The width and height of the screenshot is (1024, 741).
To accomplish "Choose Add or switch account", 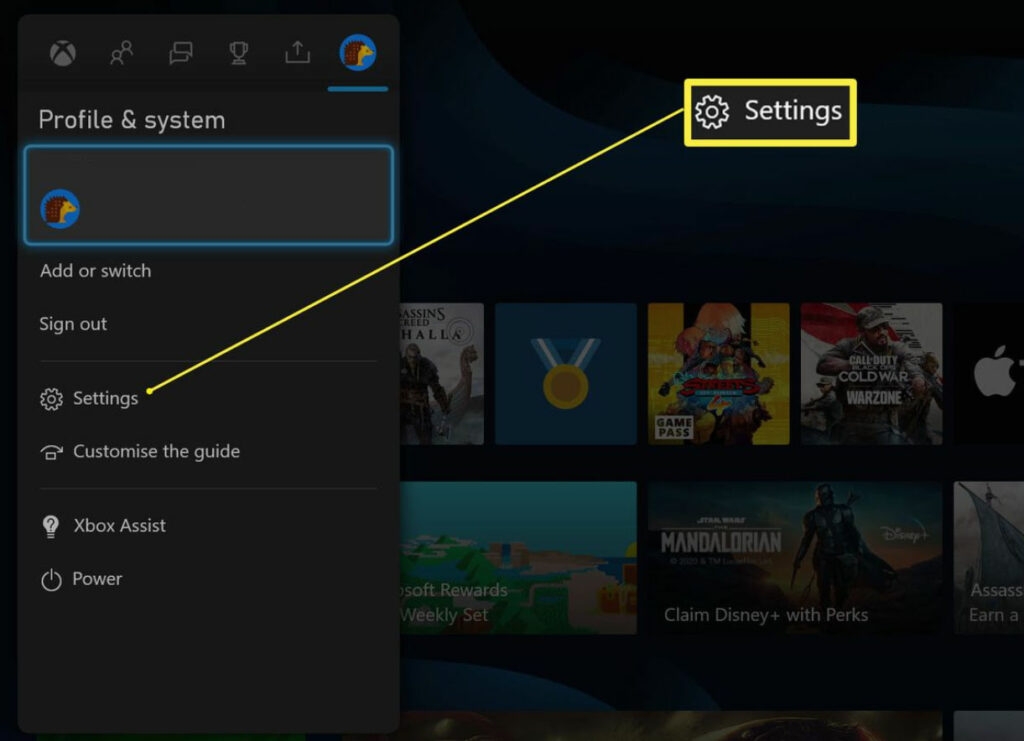I will (x=95, y=270).
